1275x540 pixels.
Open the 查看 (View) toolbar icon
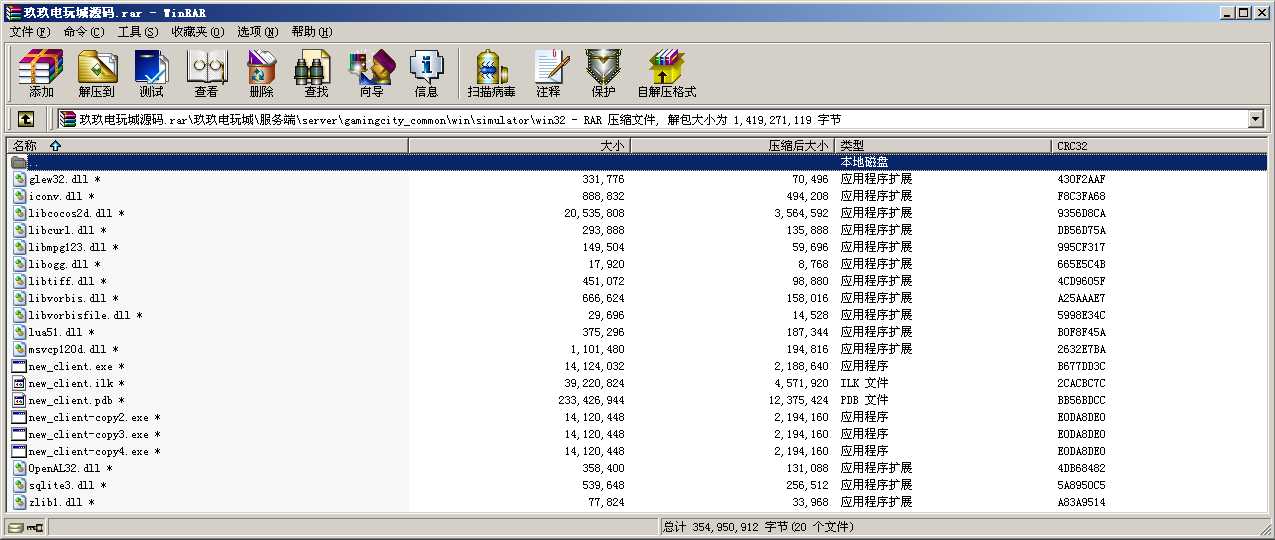206,73
